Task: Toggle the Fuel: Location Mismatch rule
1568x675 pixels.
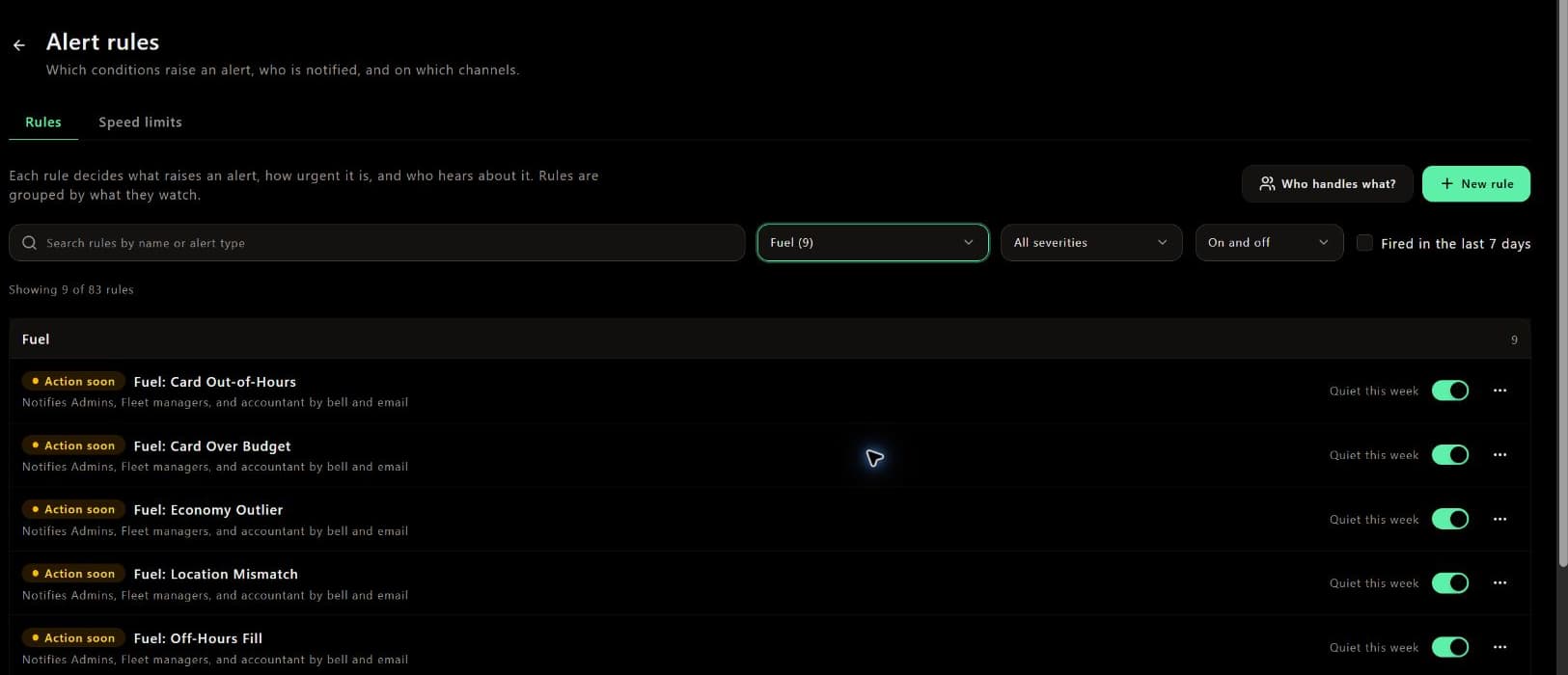Action: pos(1450,583)
